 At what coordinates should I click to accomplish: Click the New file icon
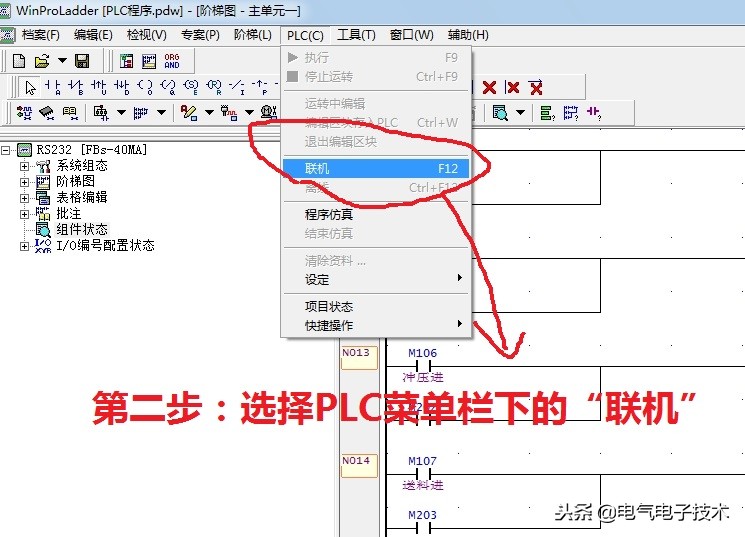19,61
